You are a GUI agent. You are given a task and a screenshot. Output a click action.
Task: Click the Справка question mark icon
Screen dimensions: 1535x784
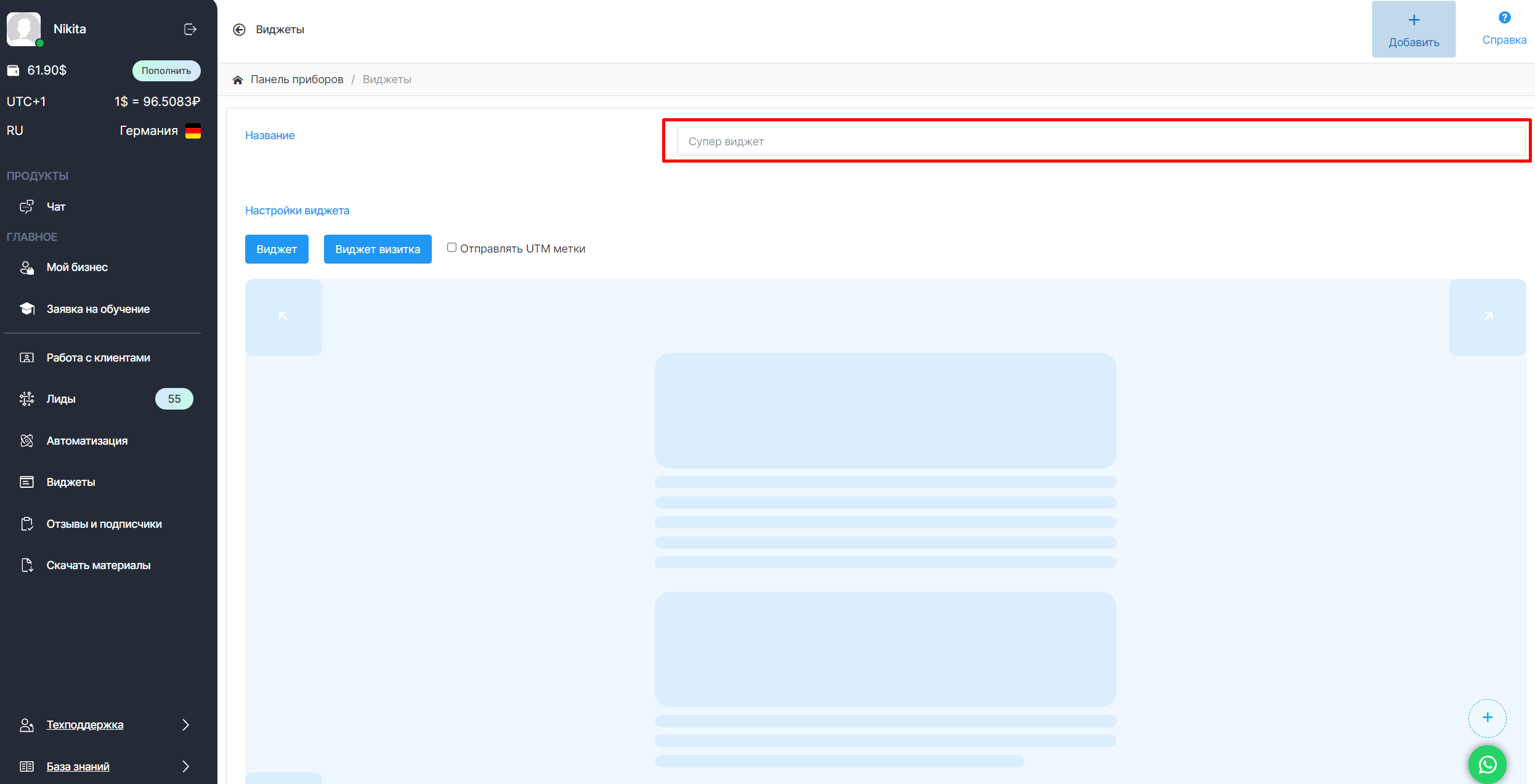point(1504,18)
